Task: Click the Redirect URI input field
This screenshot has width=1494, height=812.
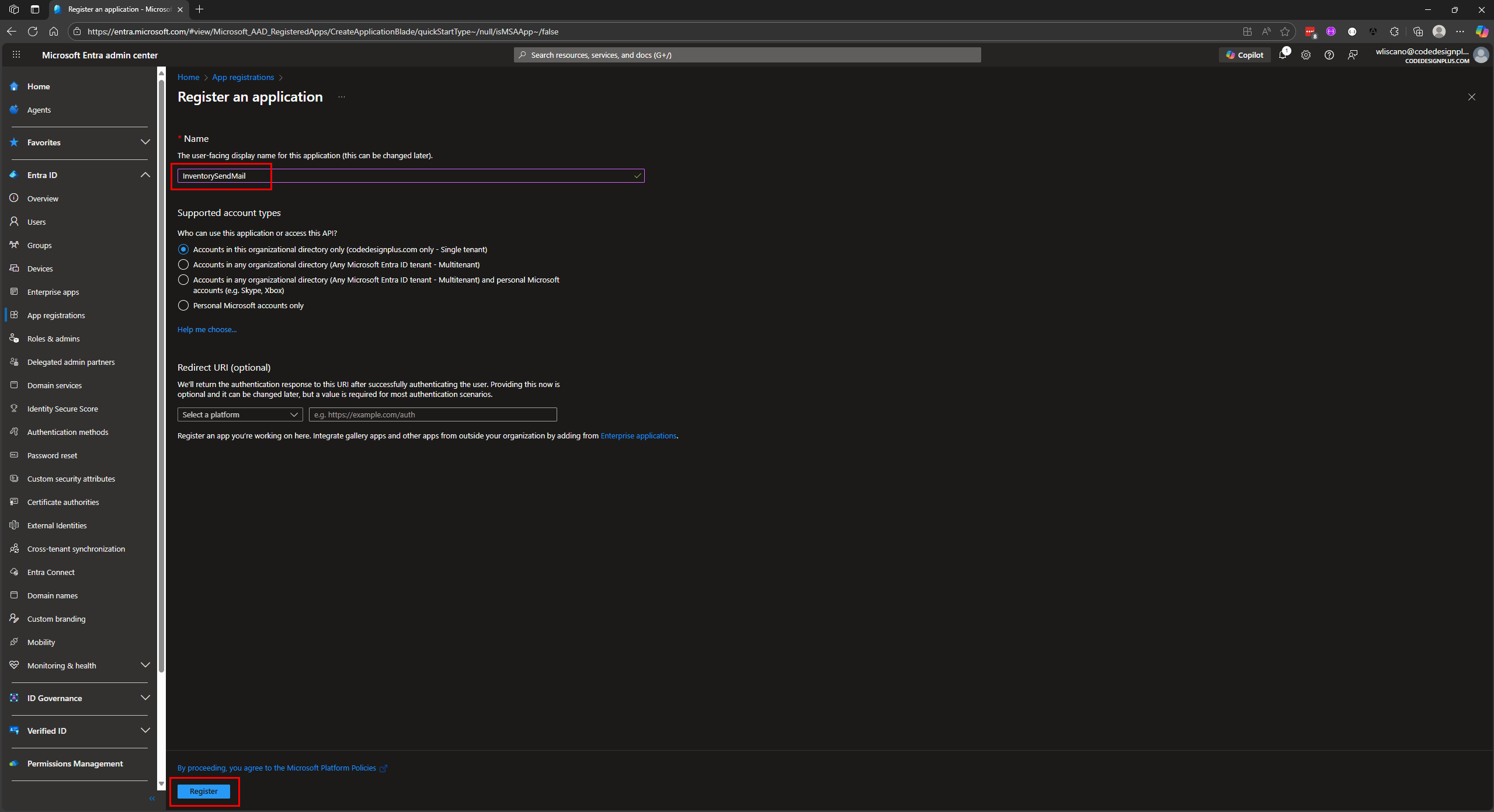Action: pyautogui.click(x=433, y=414)
